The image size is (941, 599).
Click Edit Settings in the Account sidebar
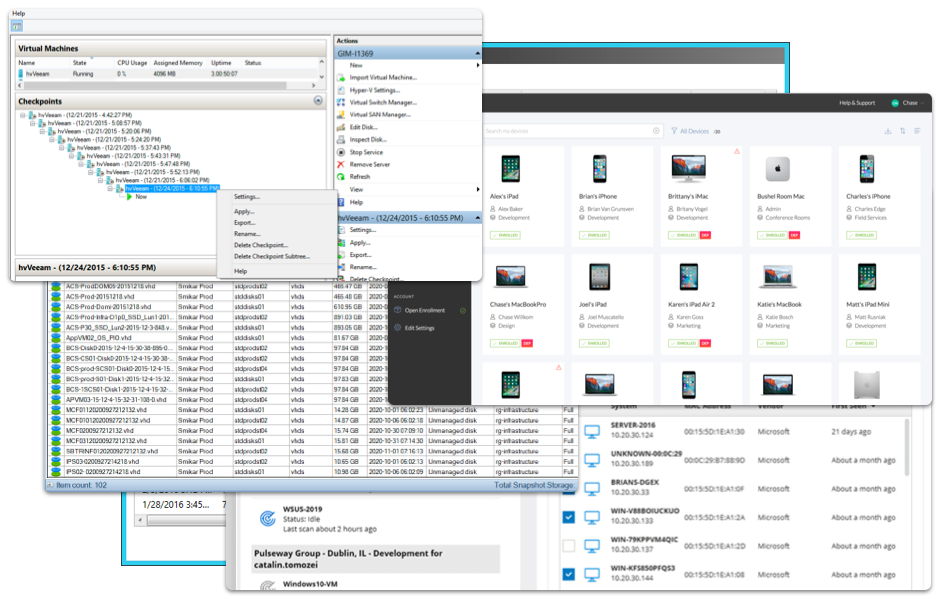coord(419,328)
